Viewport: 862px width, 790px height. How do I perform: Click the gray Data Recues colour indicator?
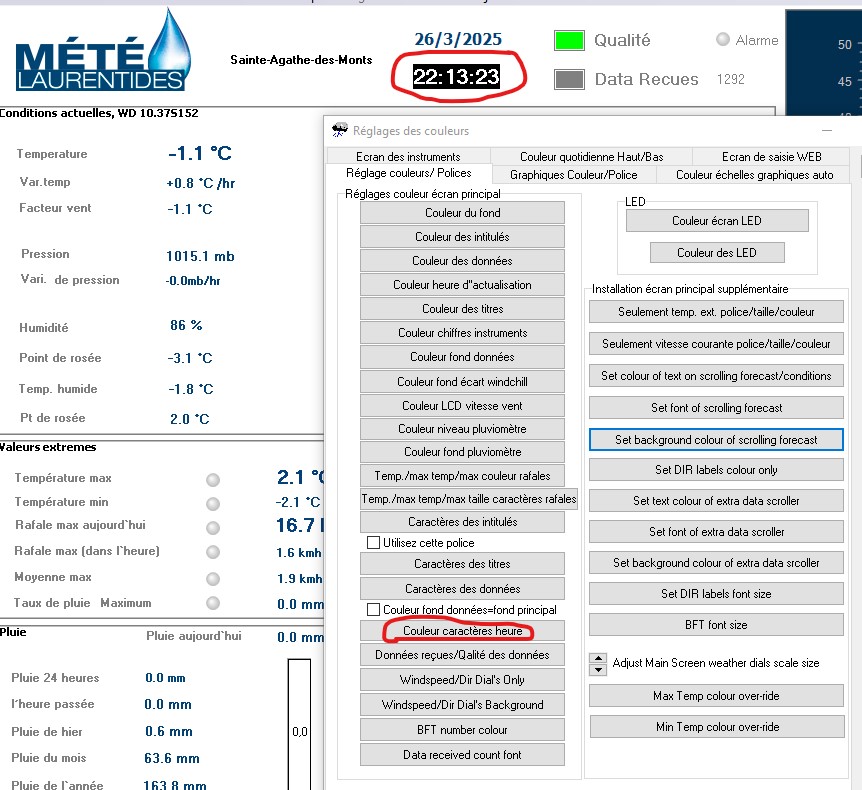pos(569,79)
